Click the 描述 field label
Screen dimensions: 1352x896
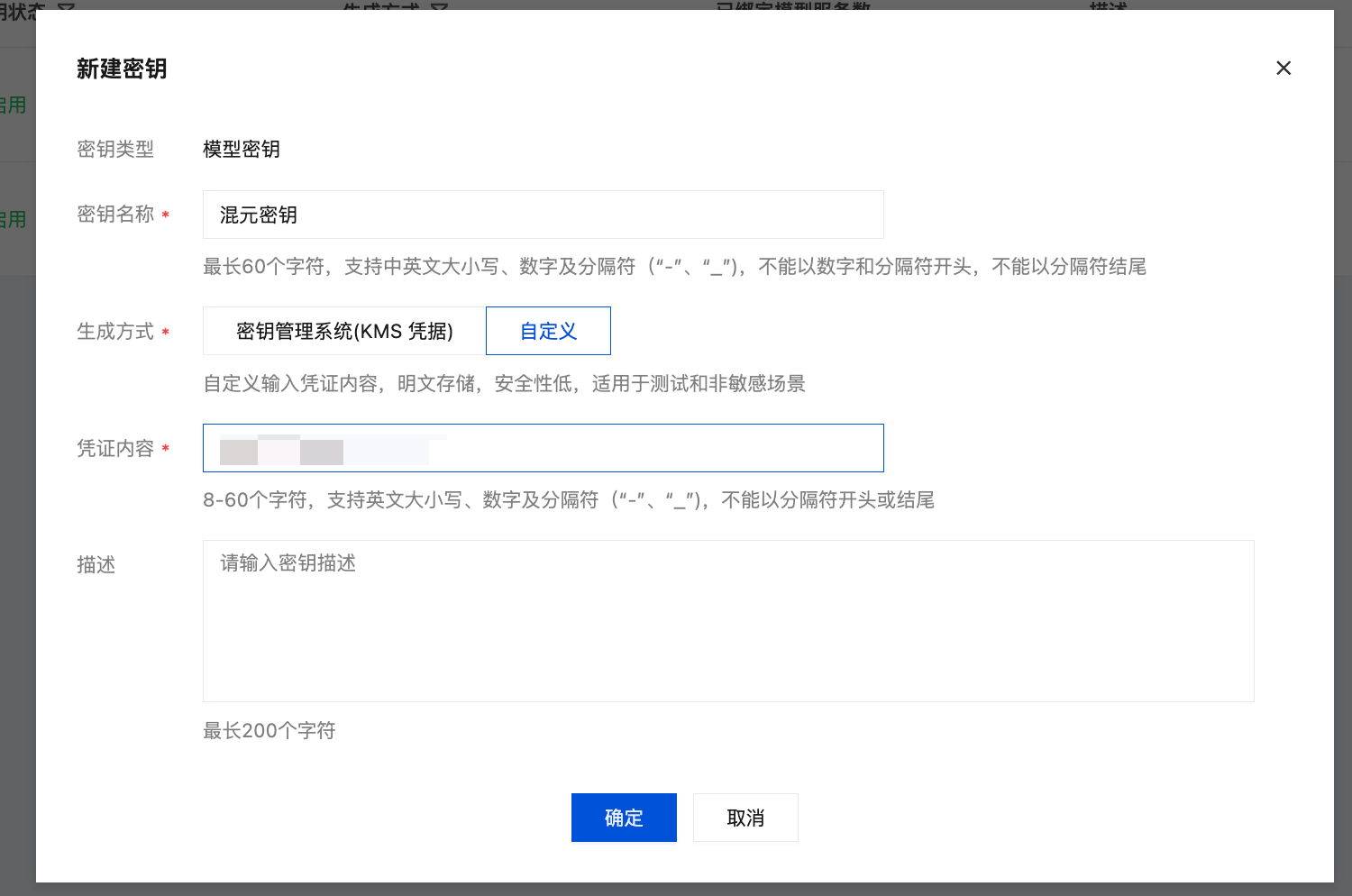tap(96, 565)
